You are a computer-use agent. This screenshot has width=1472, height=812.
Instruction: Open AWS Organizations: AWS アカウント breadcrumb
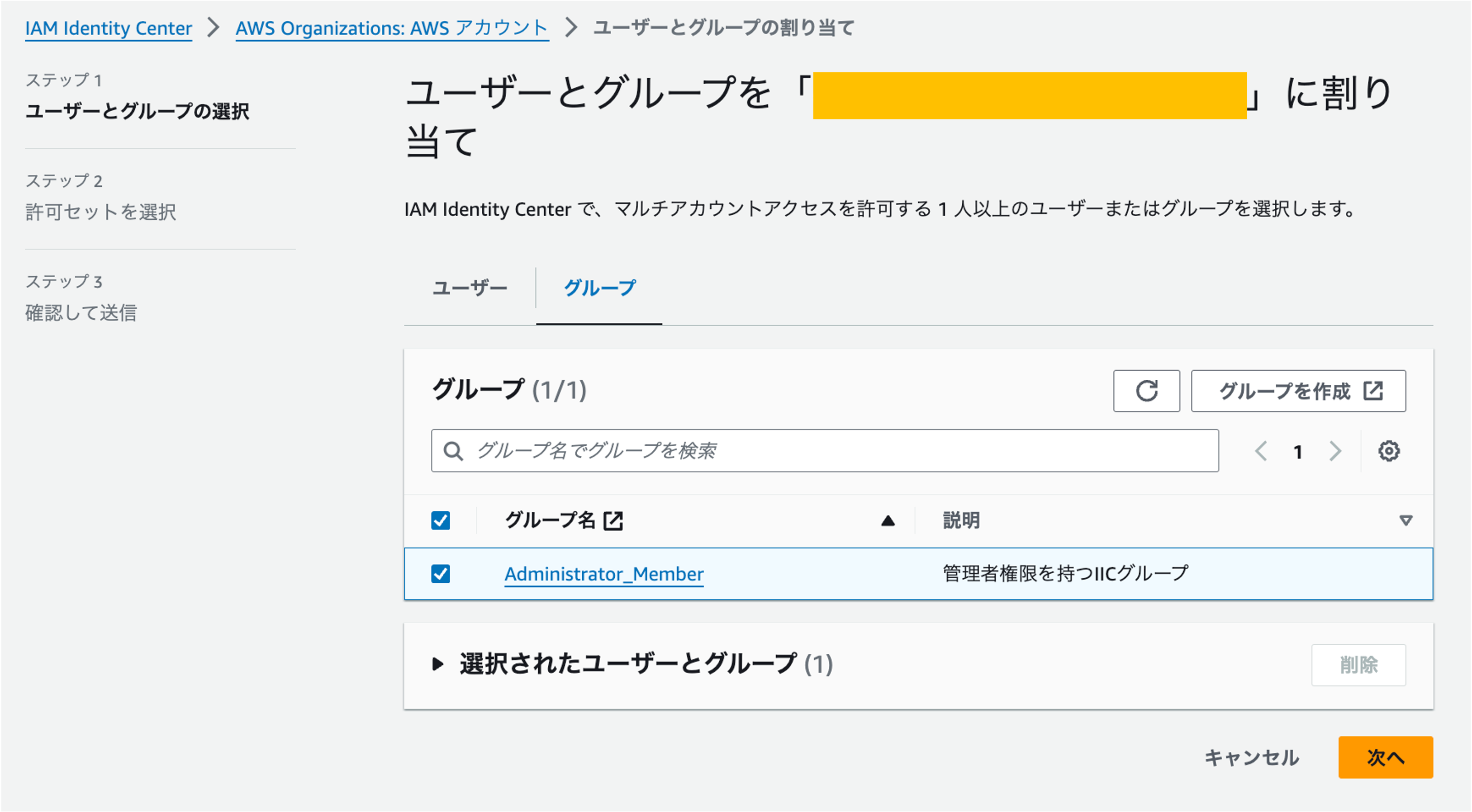click(x=392, y=28)
